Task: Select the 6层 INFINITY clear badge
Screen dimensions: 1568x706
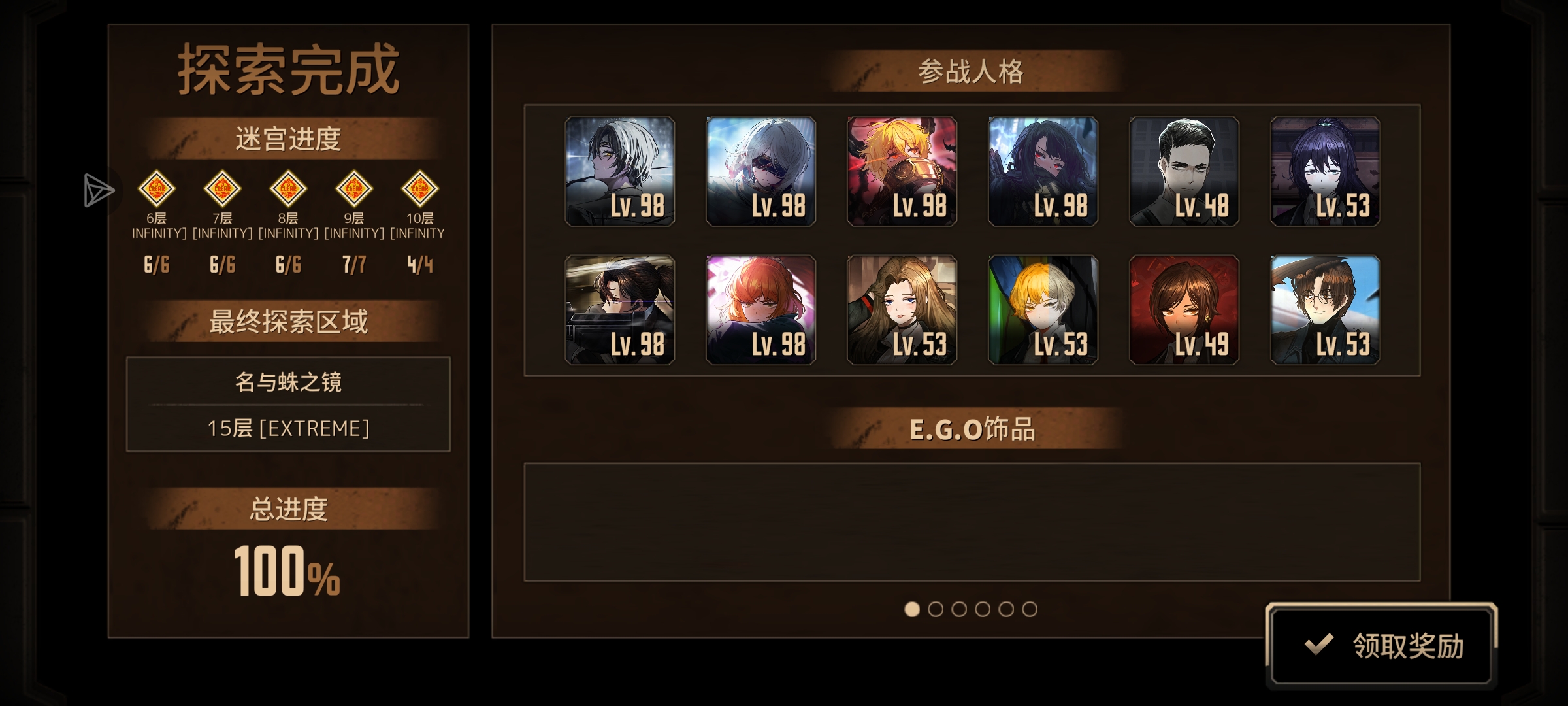Action: tap(156, 189)
